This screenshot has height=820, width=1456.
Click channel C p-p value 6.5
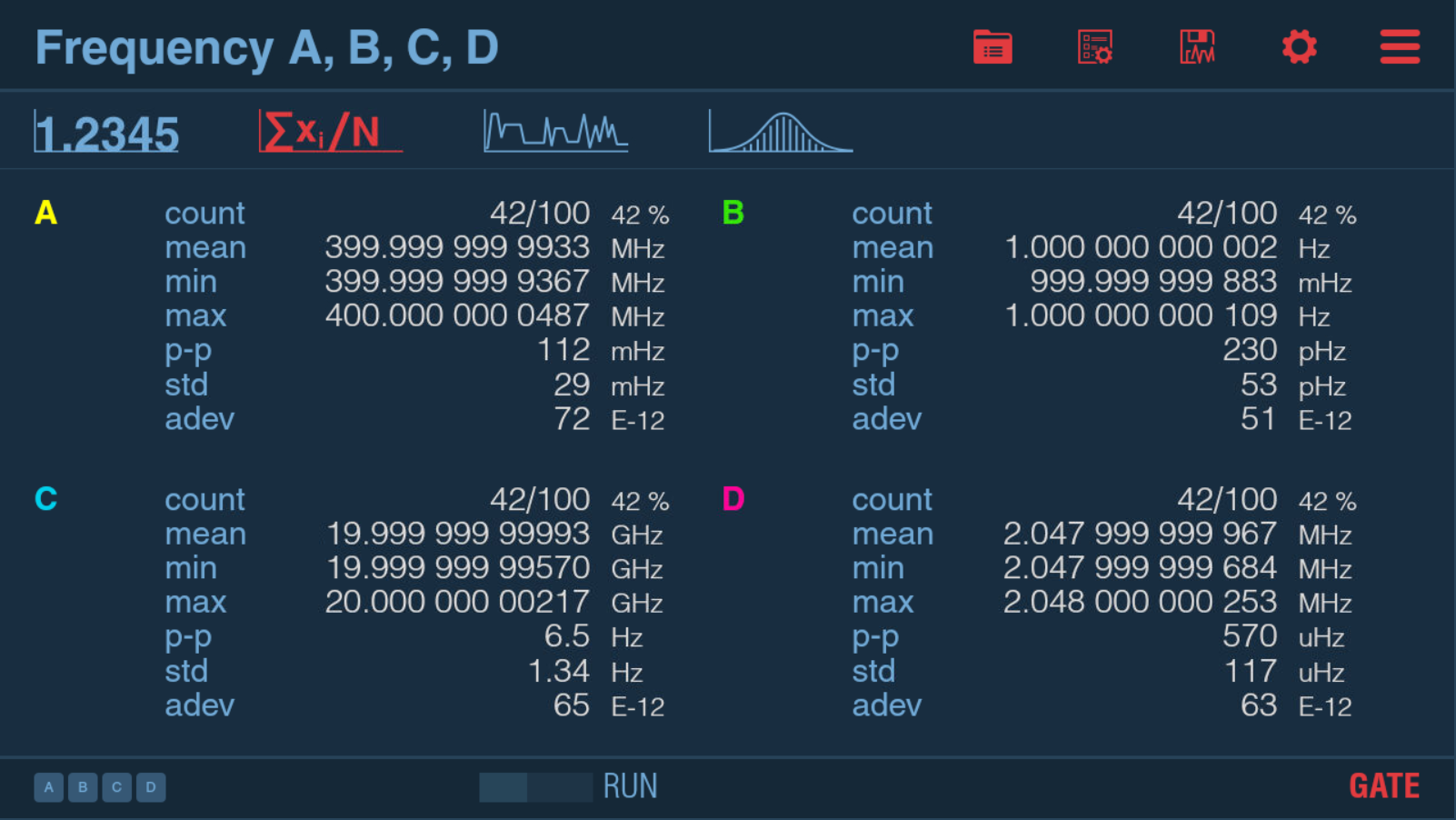(x=567, y=636)
